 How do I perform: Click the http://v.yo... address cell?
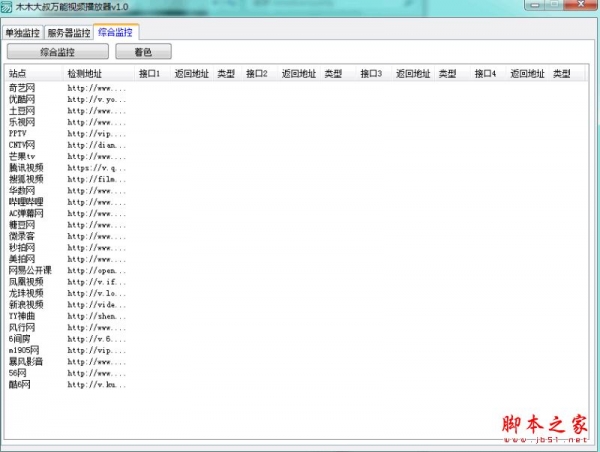[x=96, y=100]
